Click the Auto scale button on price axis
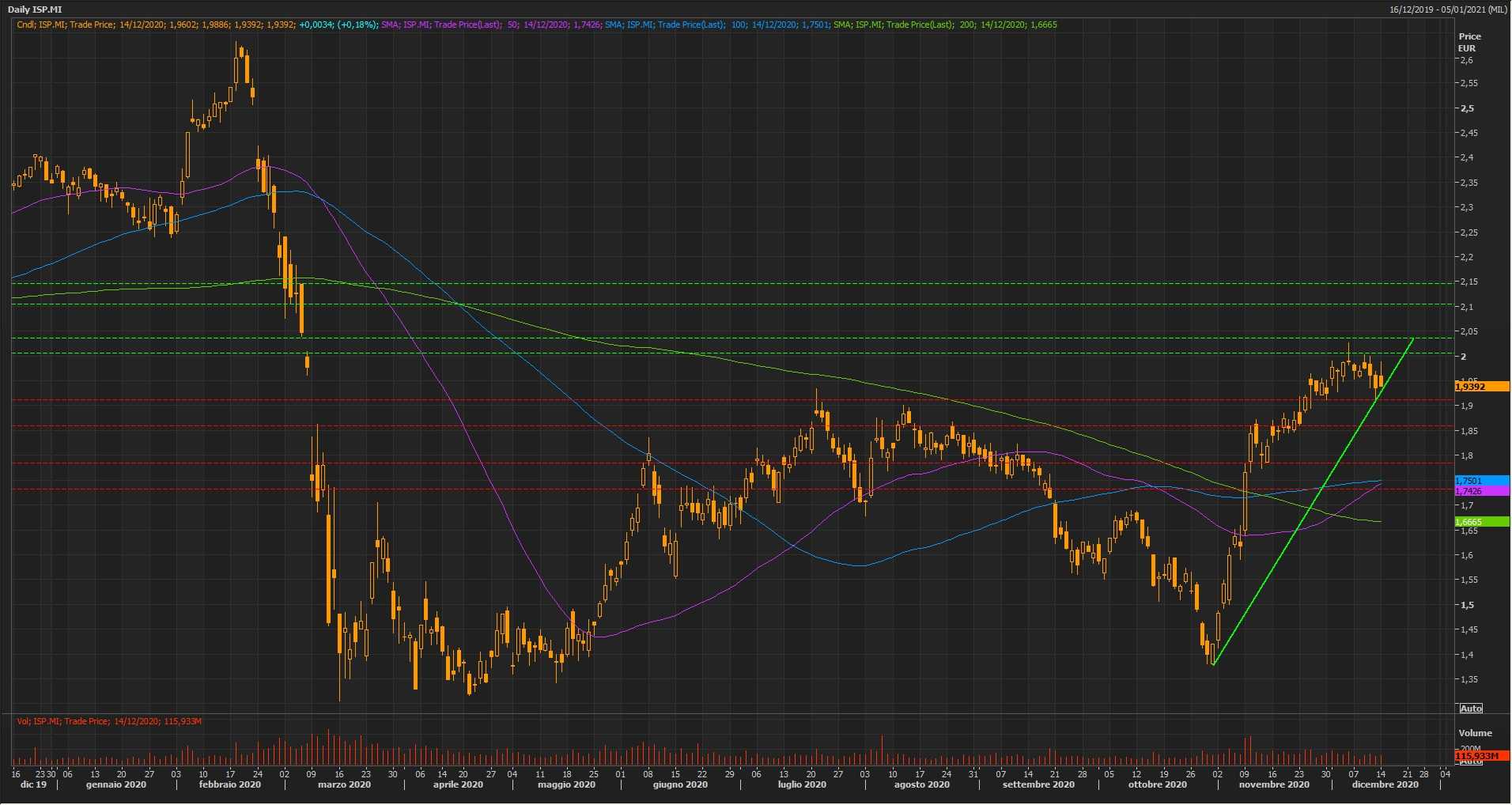Viewport: 1512px width, 805px height. pyautogui.click(x=1470, y=709)
